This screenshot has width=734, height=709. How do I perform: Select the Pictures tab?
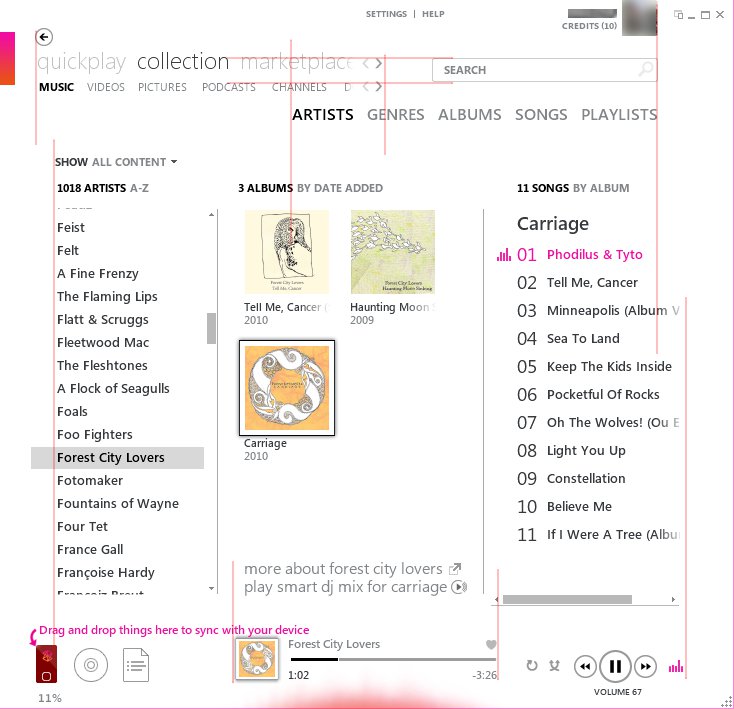click(x=162, y=87)
